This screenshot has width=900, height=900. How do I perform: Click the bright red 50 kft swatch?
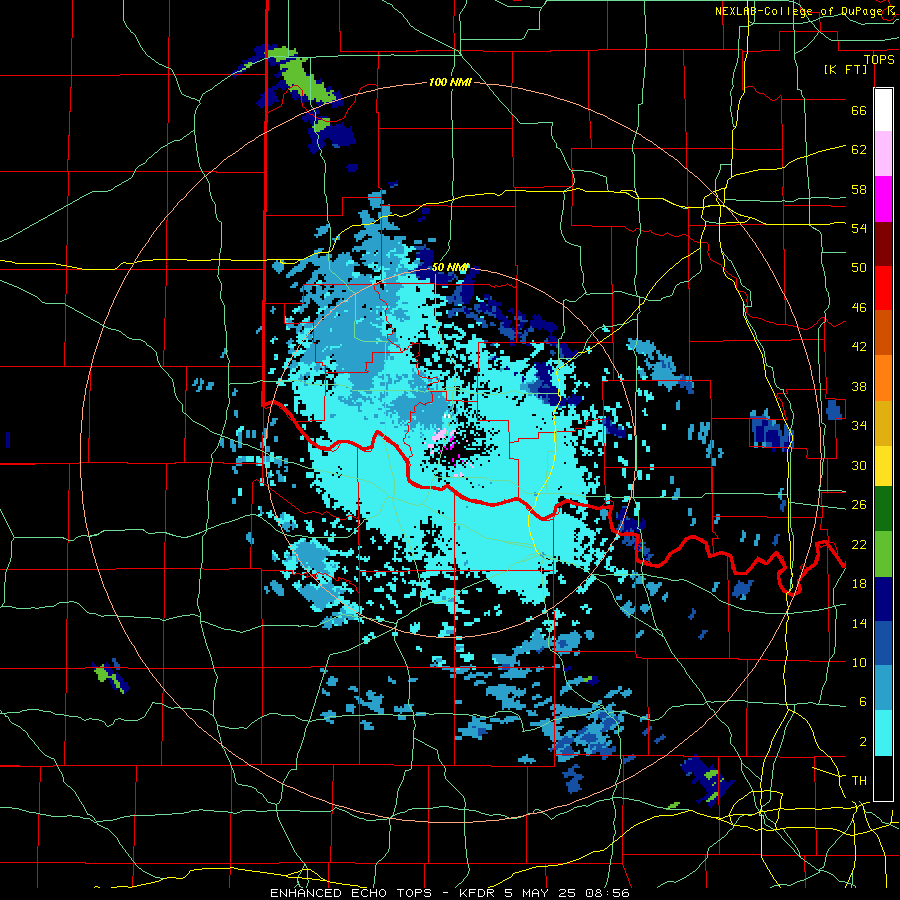[x=883, y=288]
